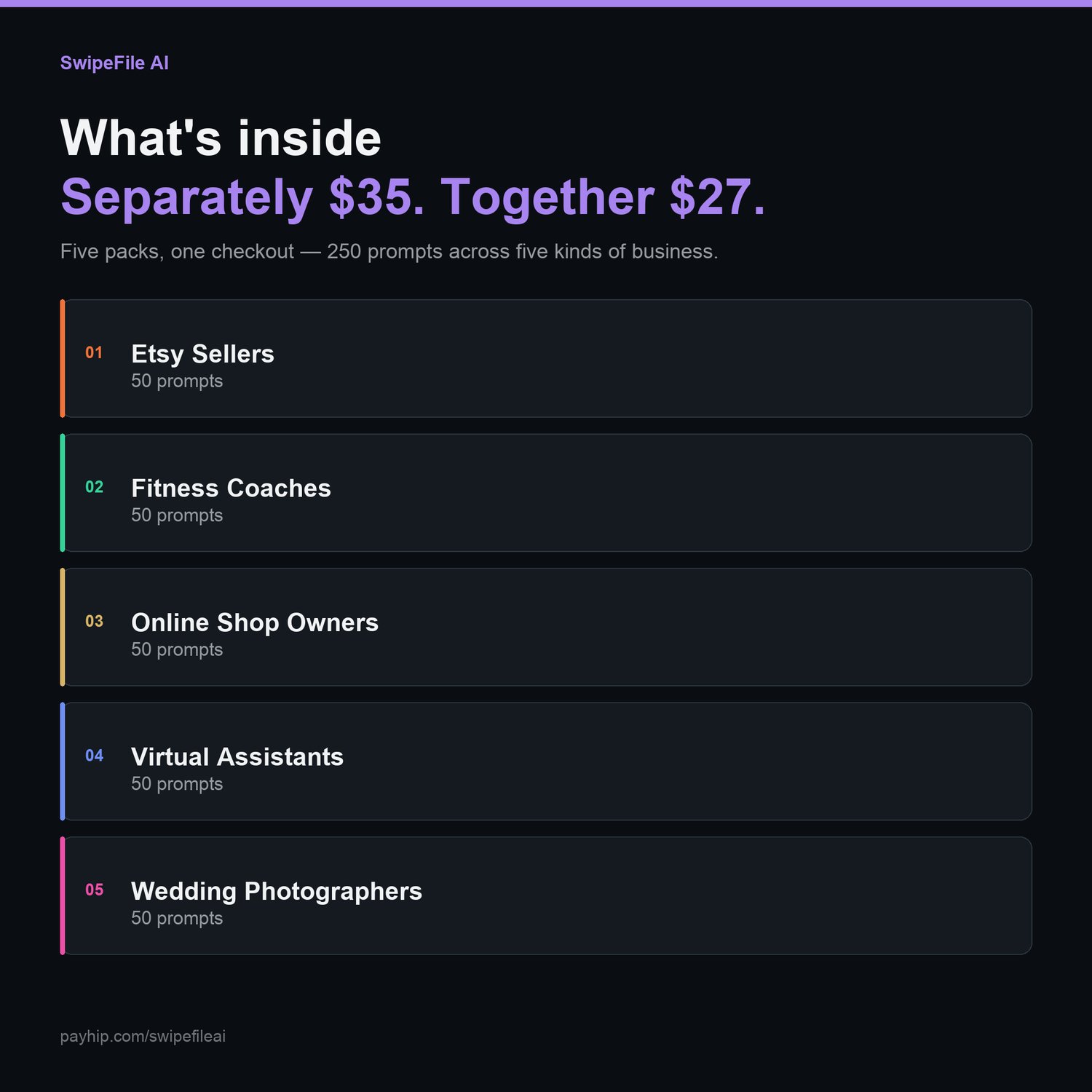Click the yellow 03 number badge
This screenshot has height=1092, width=1092.
[x=94, y=622]
